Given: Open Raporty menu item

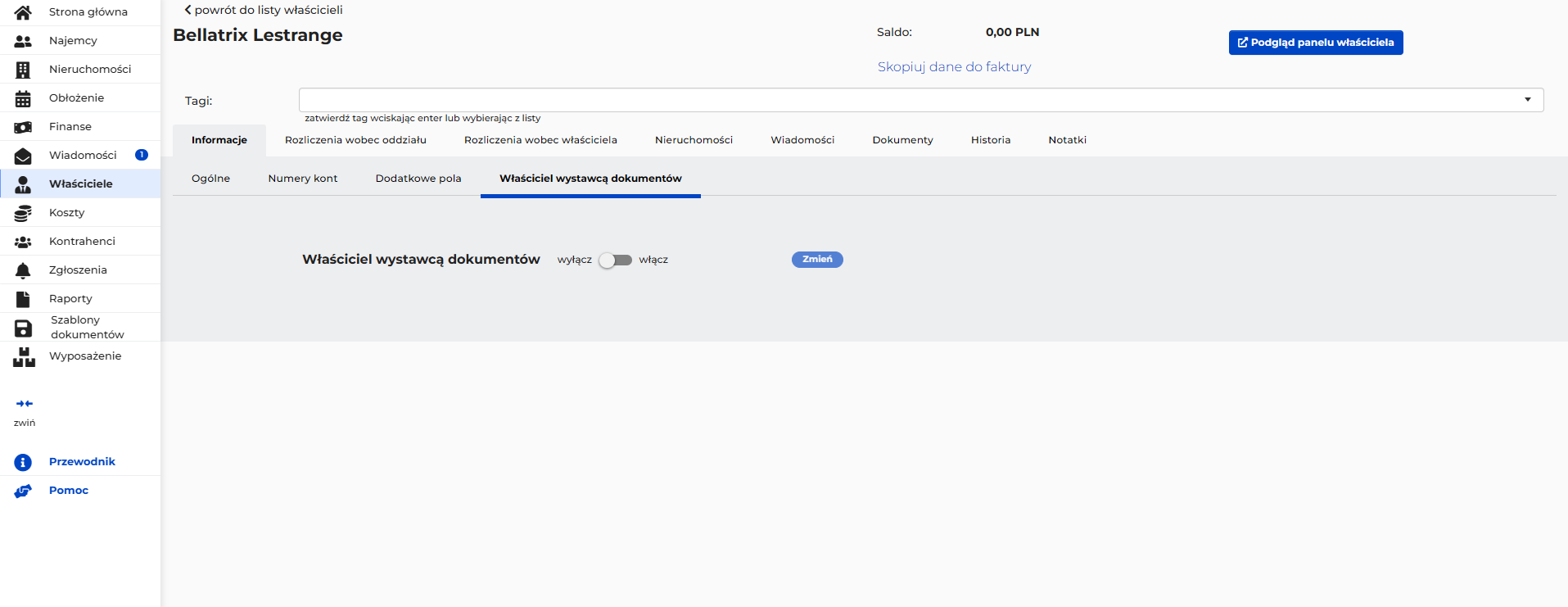Looking at the screenshot, I should 80,299.
